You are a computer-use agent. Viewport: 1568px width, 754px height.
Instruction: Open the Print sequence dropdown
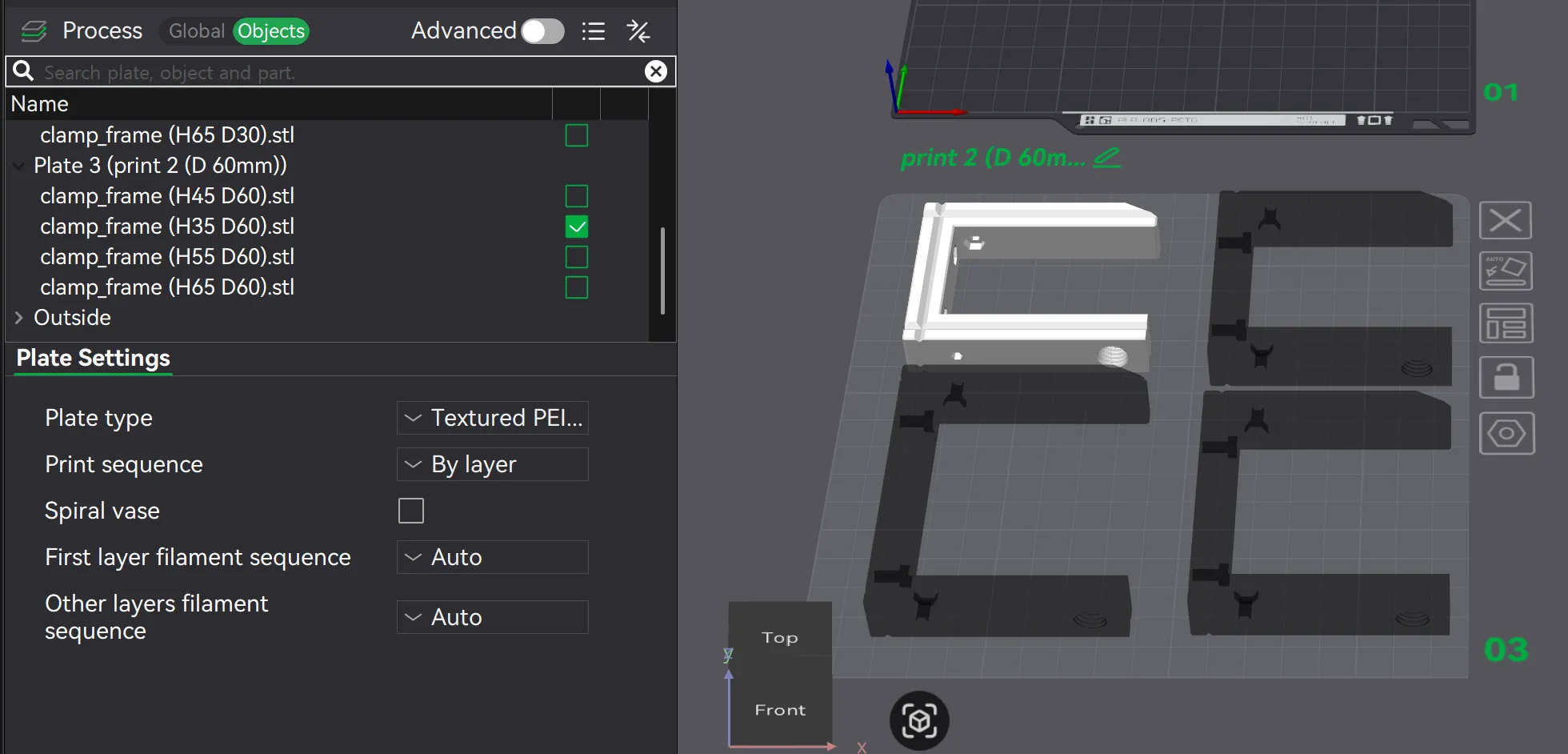492,464
